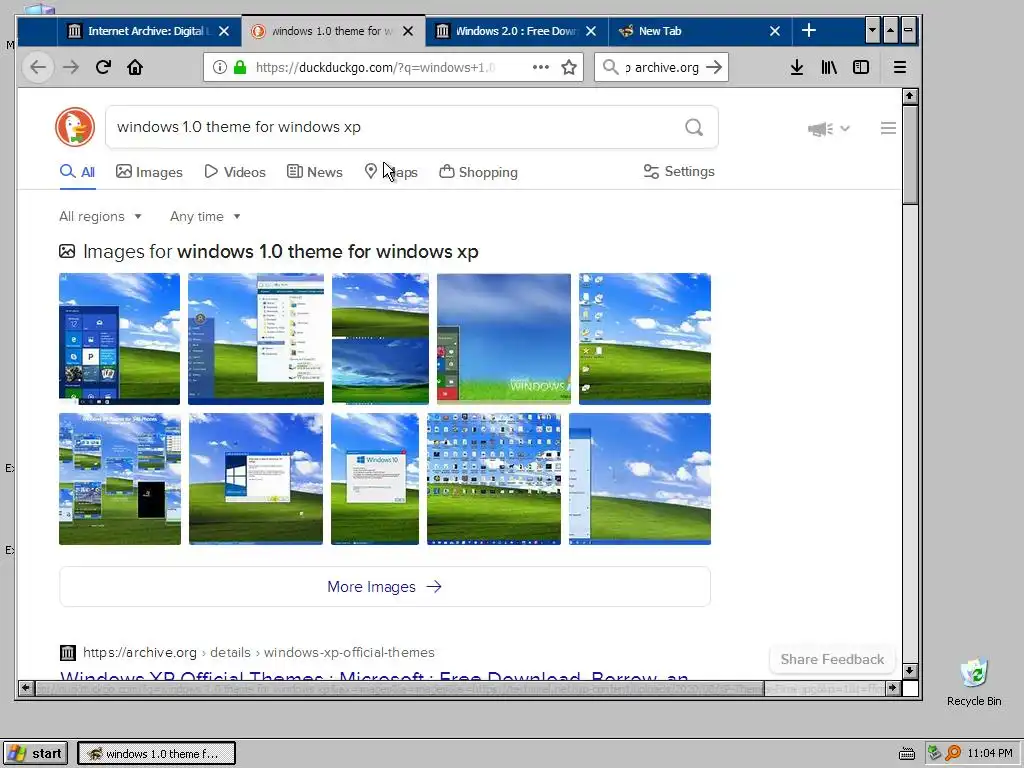Image resolution: width=1024 pixels, height=768 pixels.
Task: Open the browser home page
Action: (x=135, y=67)
